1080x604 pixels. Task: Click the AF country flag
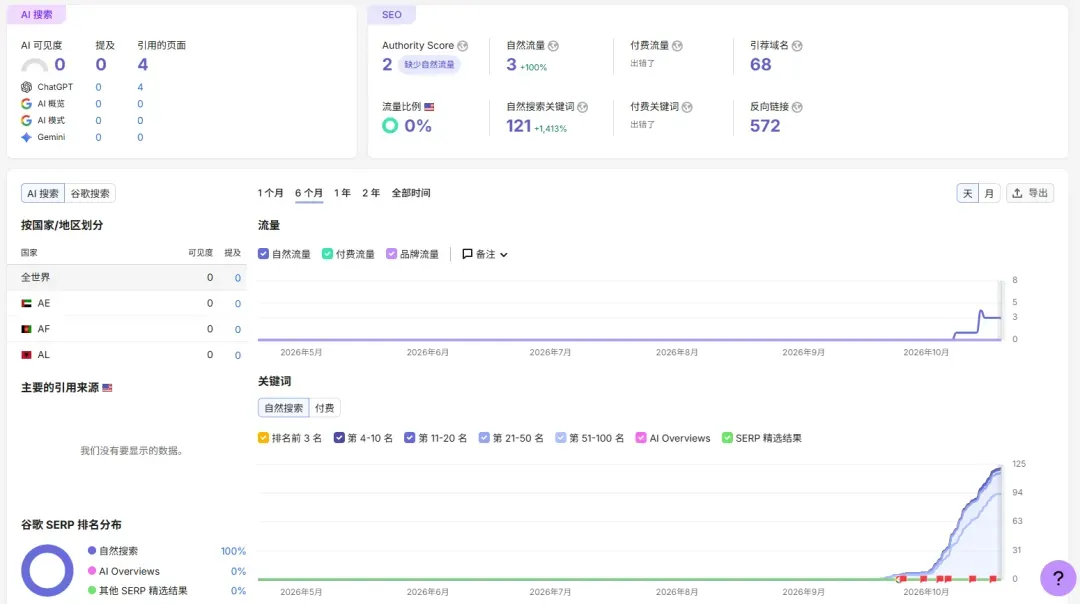point(26,329)
